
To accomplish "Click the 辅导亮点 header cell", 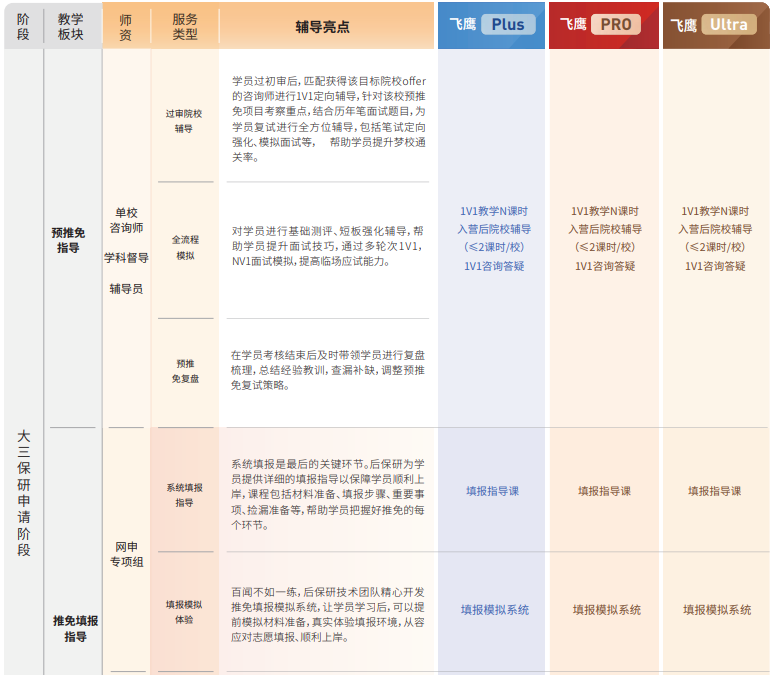I will click(324, 27).
